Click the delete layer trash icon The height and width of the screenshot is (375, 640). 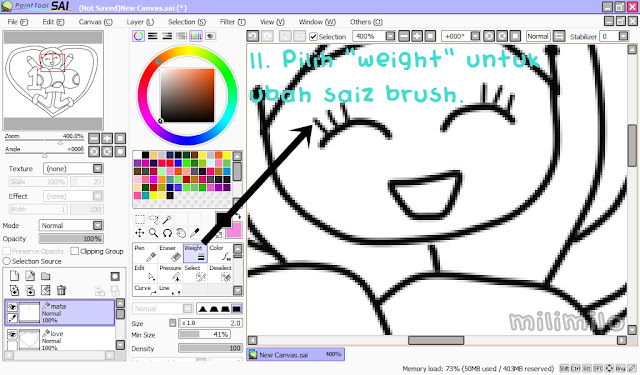61,290
